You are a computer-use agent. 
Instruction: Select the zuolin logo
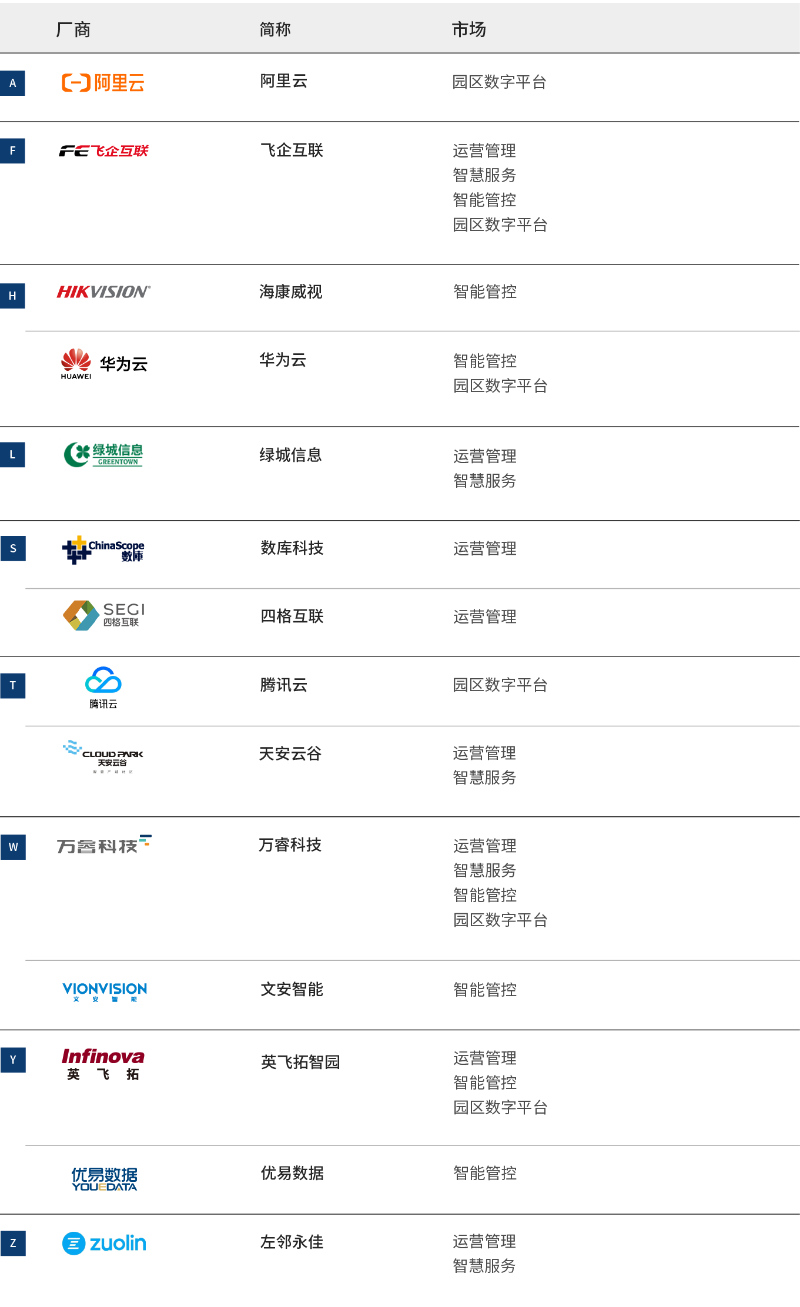[104, 1243]
